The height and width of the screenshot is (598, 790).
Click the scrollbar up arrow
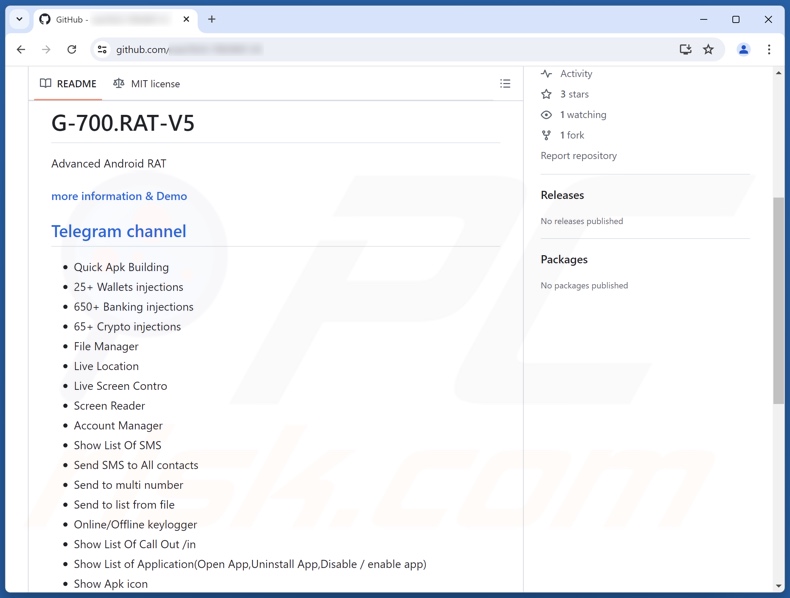pos(778,74)
